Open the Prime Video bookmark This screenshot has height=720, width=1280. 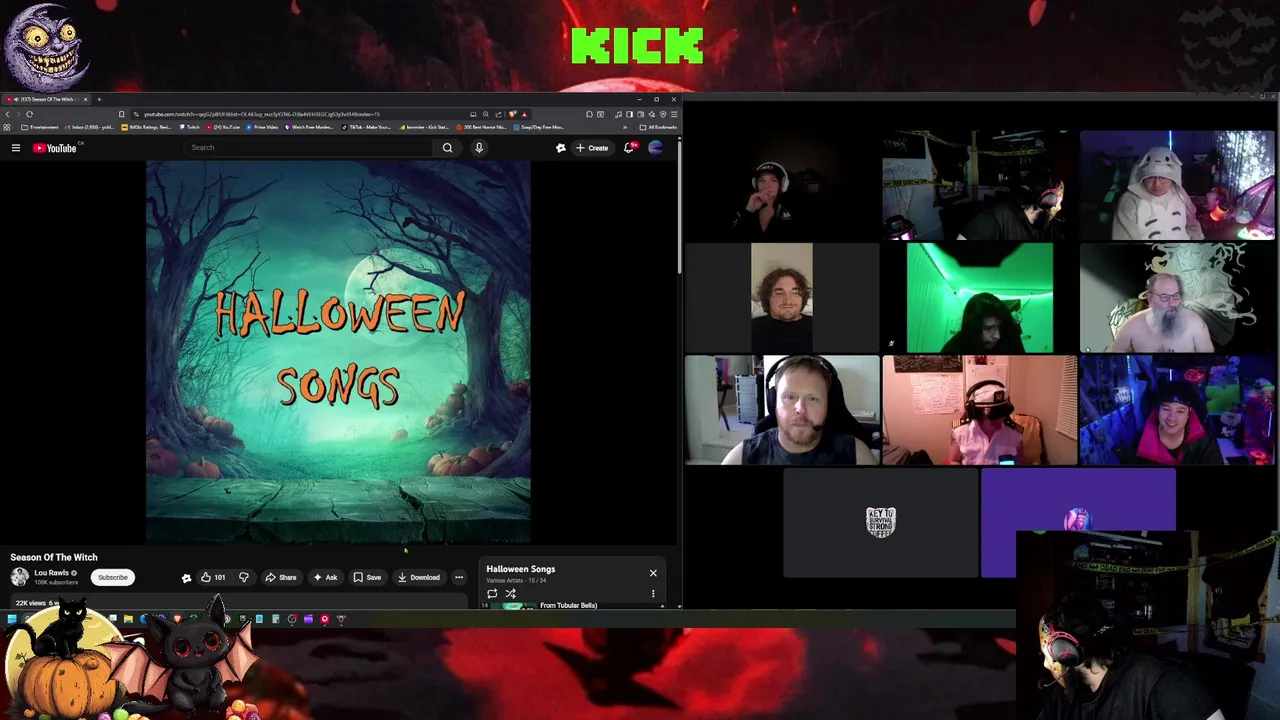point(263,127)
